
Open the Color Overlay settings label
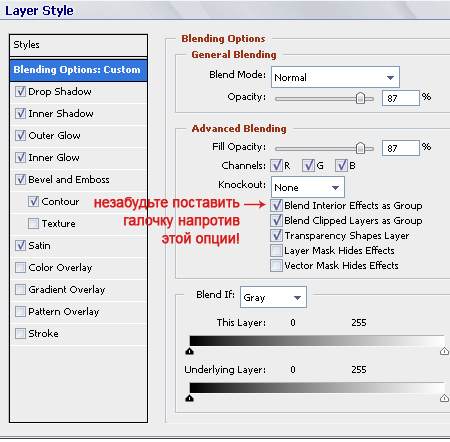[x=60, y=268]
